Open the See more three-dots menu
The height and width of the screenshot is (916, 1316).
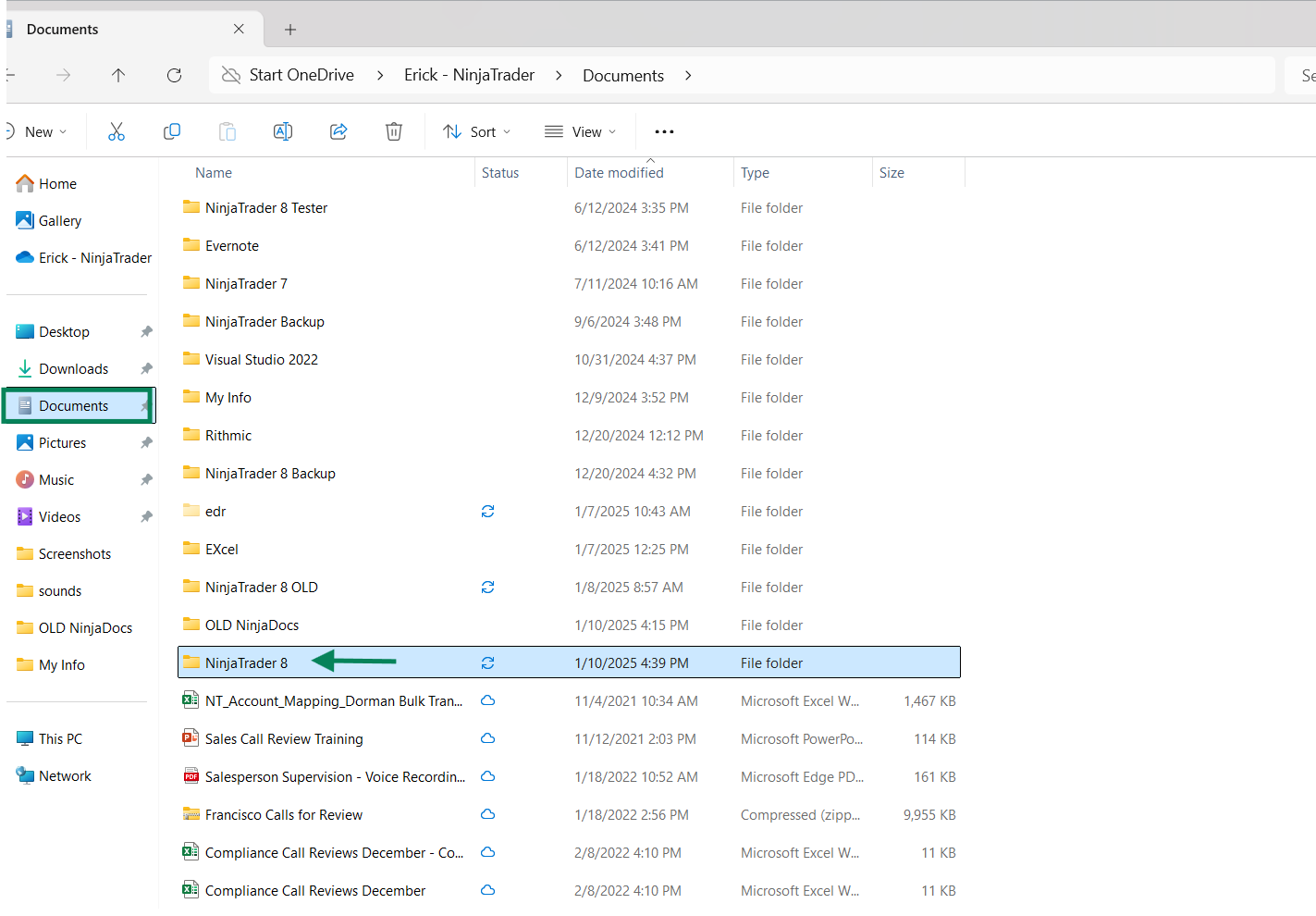click(x=664, y=131)
